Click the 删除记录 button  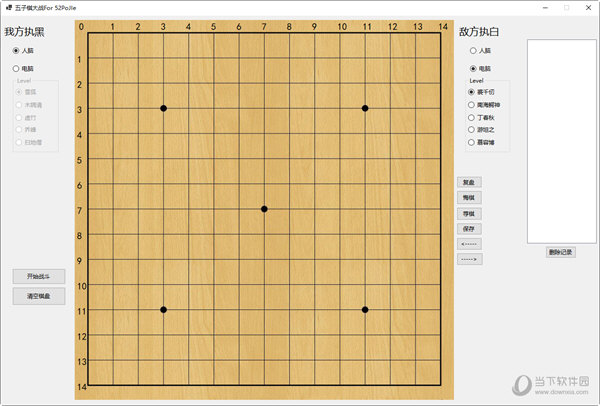[560, 252]
